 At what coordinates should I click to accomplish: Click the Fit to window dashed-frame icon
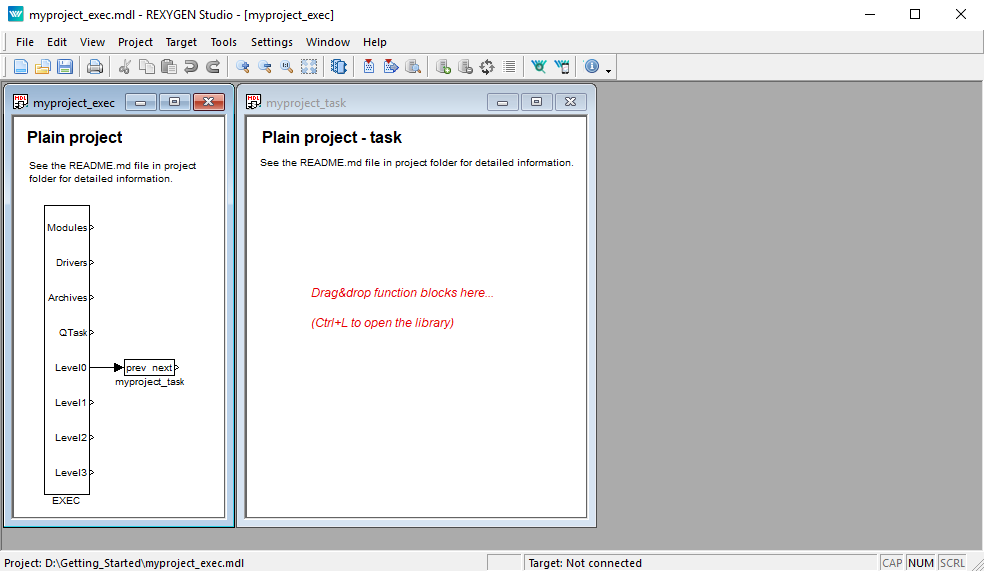click(309, 67)
